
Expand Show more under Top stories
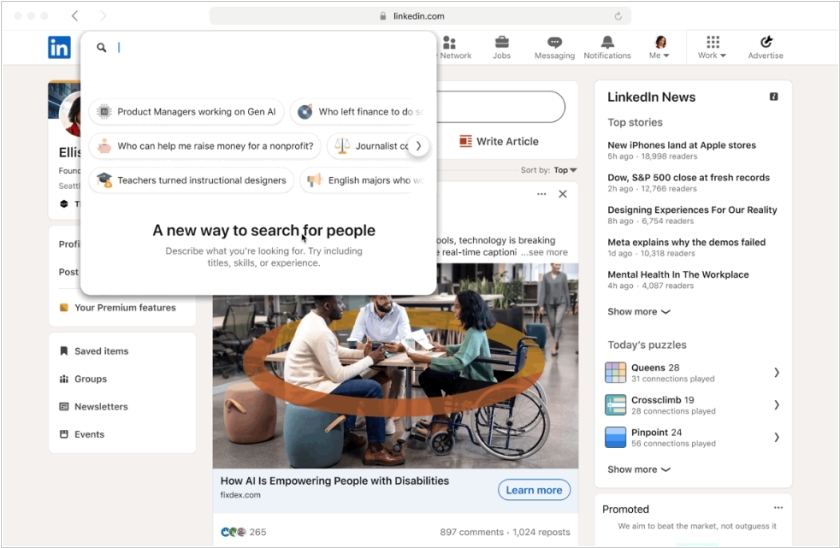pos(639,312)
